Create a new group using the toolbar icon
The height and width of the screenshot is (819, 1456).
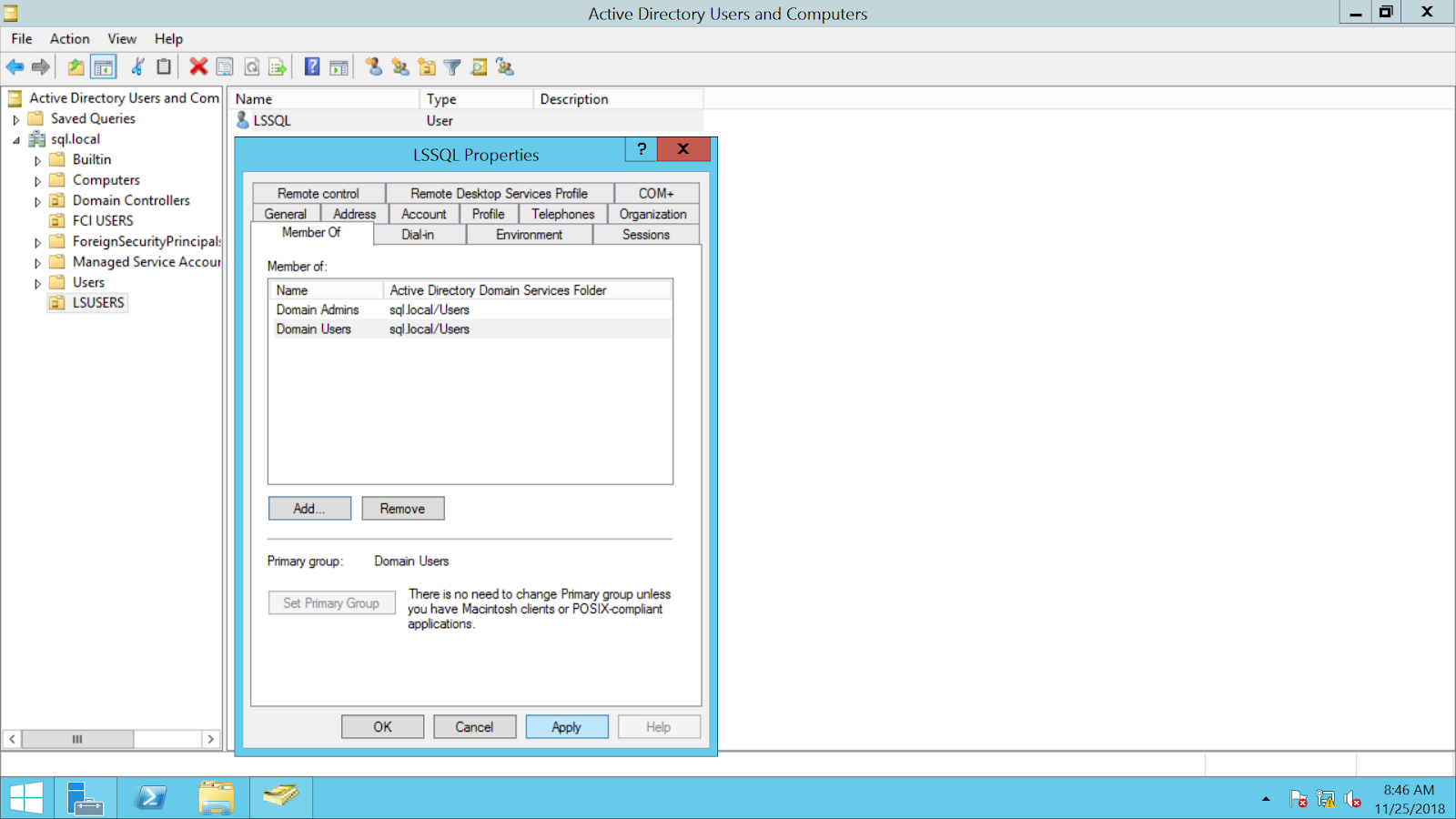point(399,66)
